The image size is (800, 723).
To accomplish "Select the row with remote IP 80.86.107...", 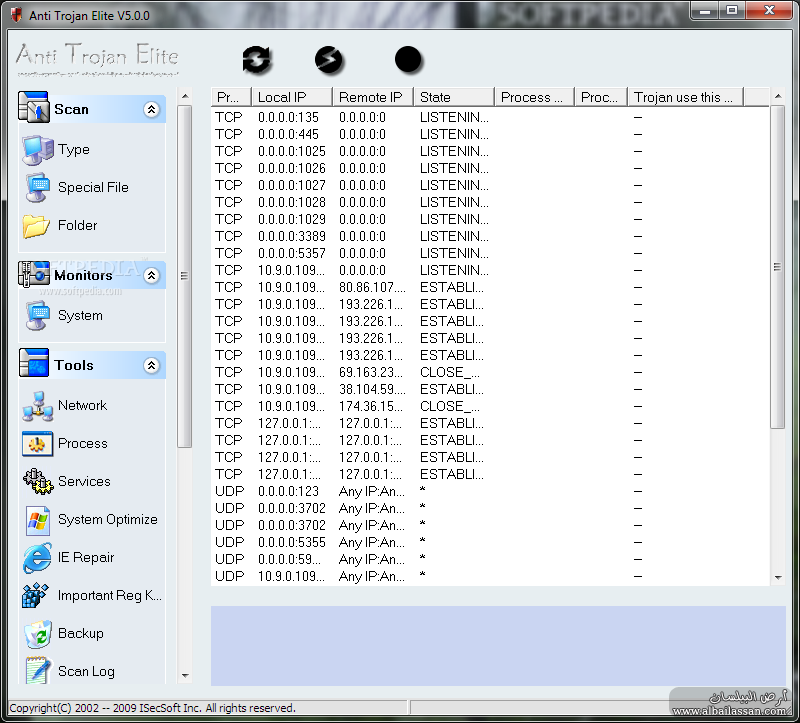I will [x=490, y=288].
